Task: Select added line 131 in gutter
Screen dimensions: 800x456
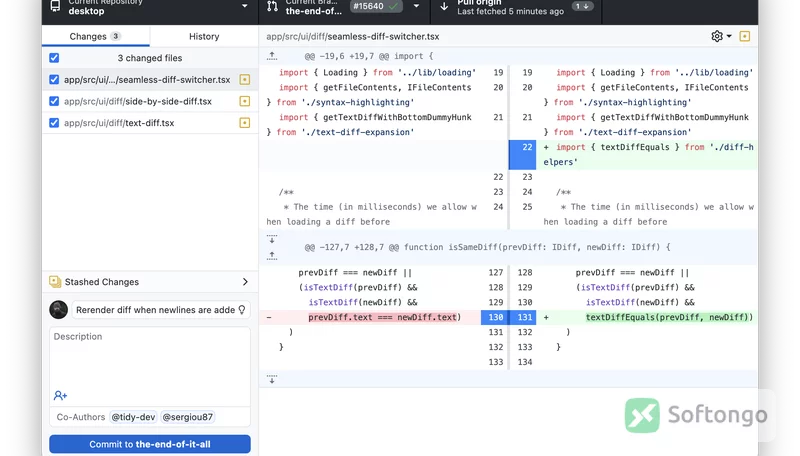Action: coord(523,317)
